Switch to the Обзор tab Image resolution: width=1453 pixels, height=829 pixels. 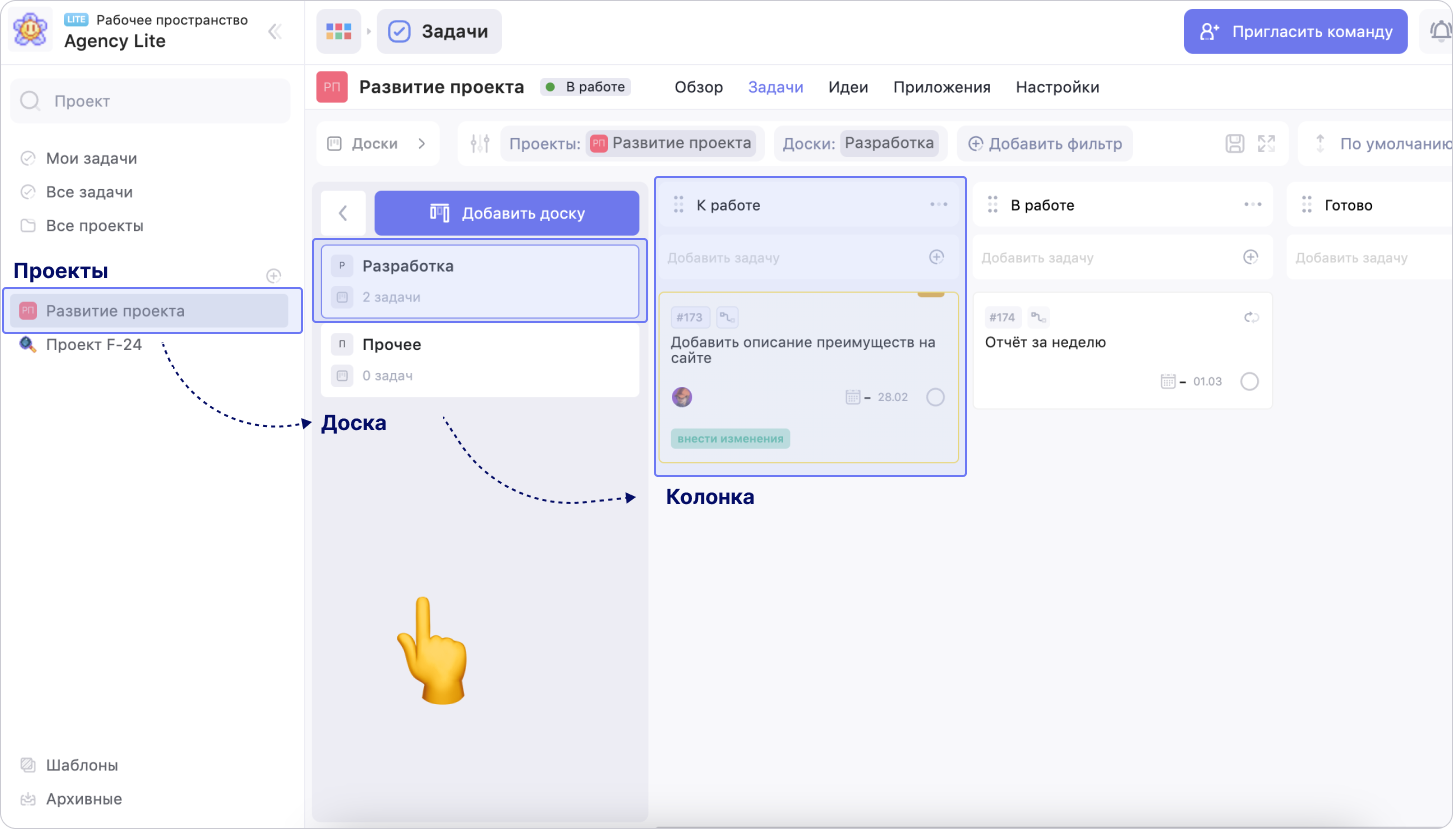point(698,87)
